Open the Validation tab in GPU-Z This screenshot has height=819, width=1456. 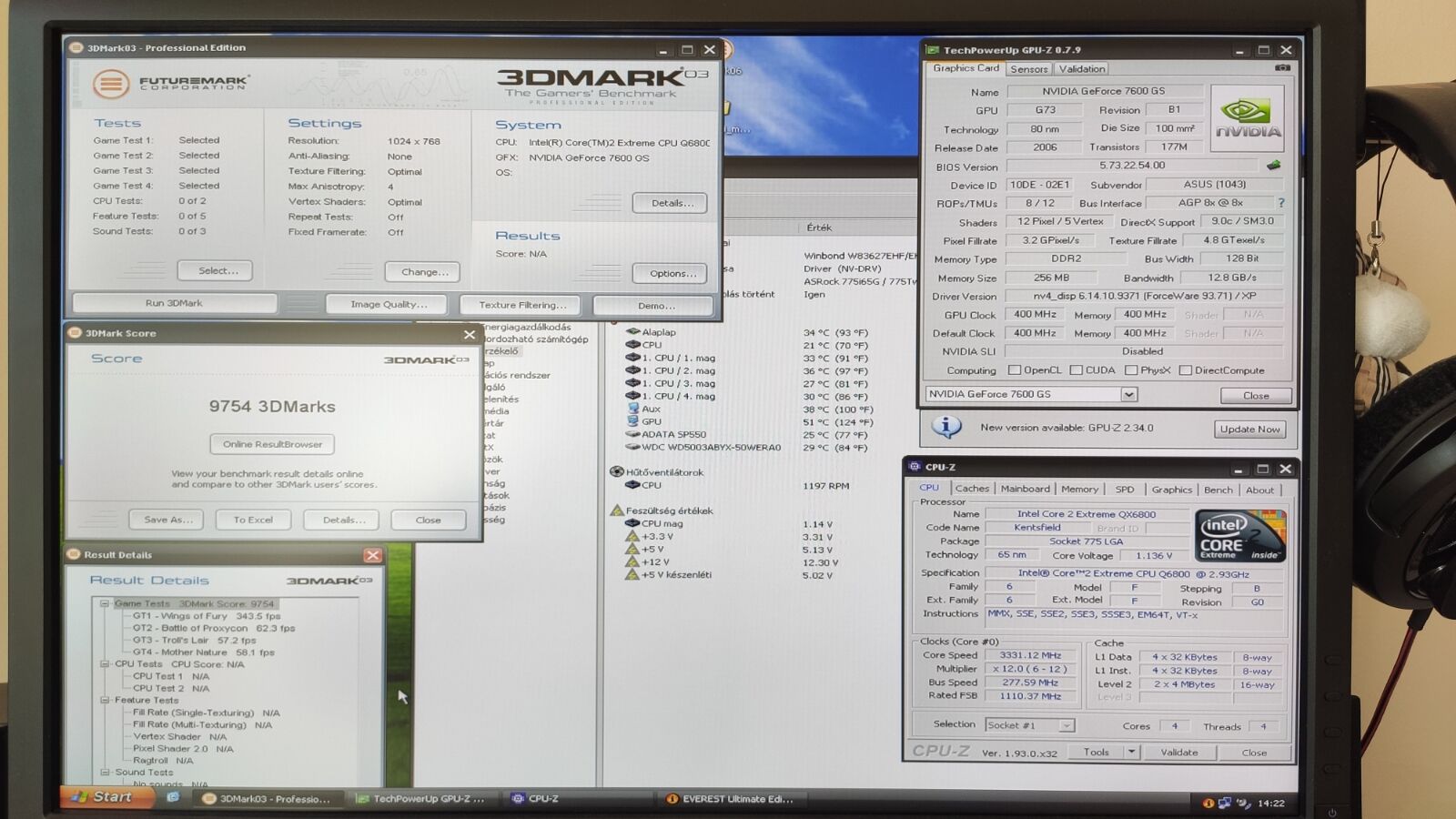pos(1082,69)
